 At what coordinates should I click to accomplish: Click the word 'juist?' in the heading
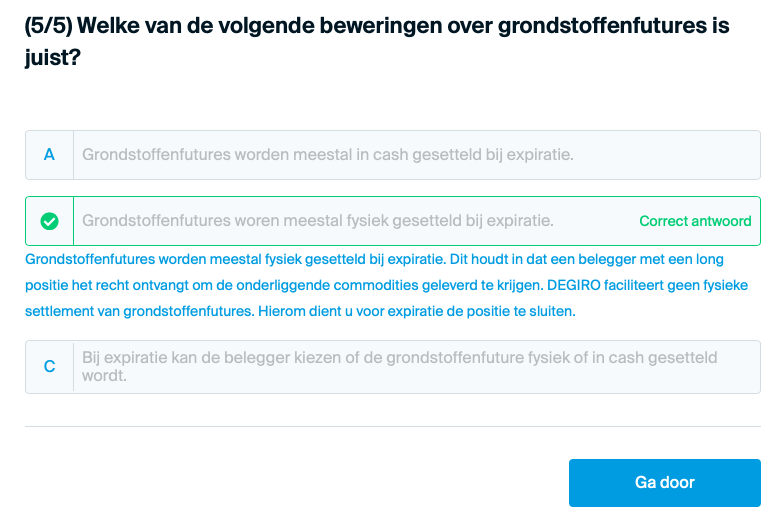(53, 57)
